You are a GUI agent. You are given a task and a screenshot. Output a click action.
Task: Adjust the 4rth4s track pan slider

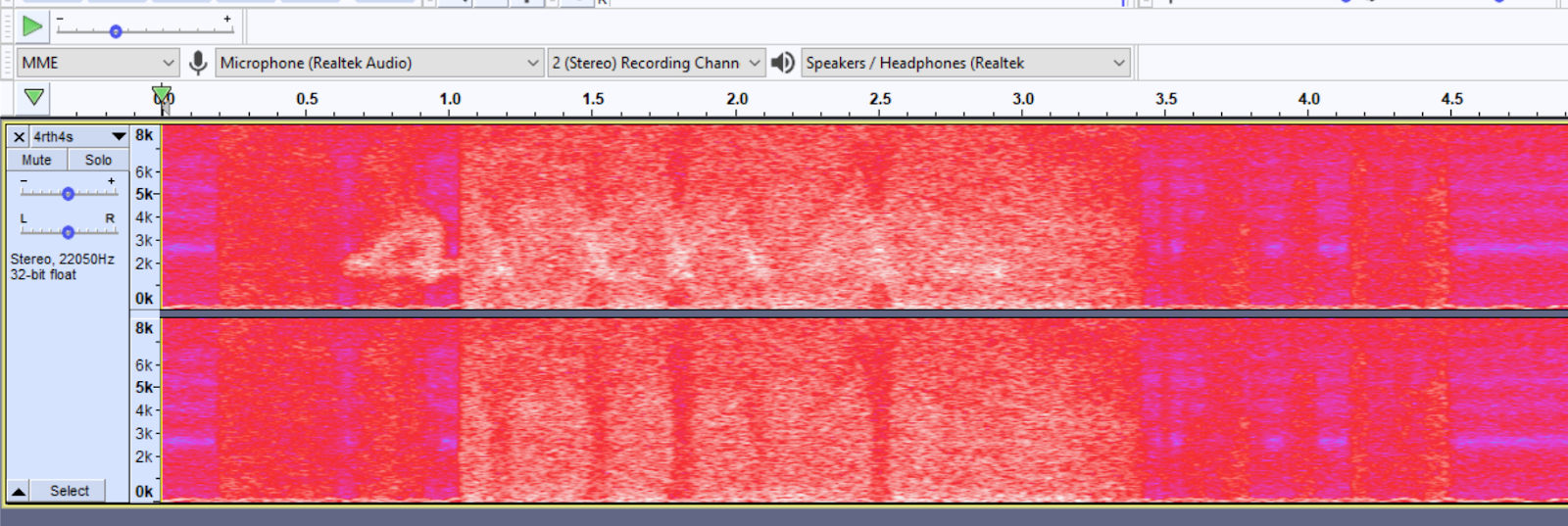point(68,232)
